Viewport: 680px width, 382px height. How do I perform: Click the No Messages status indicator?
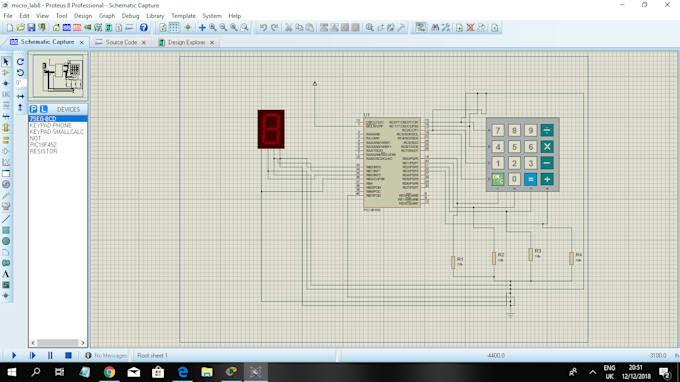pos(106,356)
